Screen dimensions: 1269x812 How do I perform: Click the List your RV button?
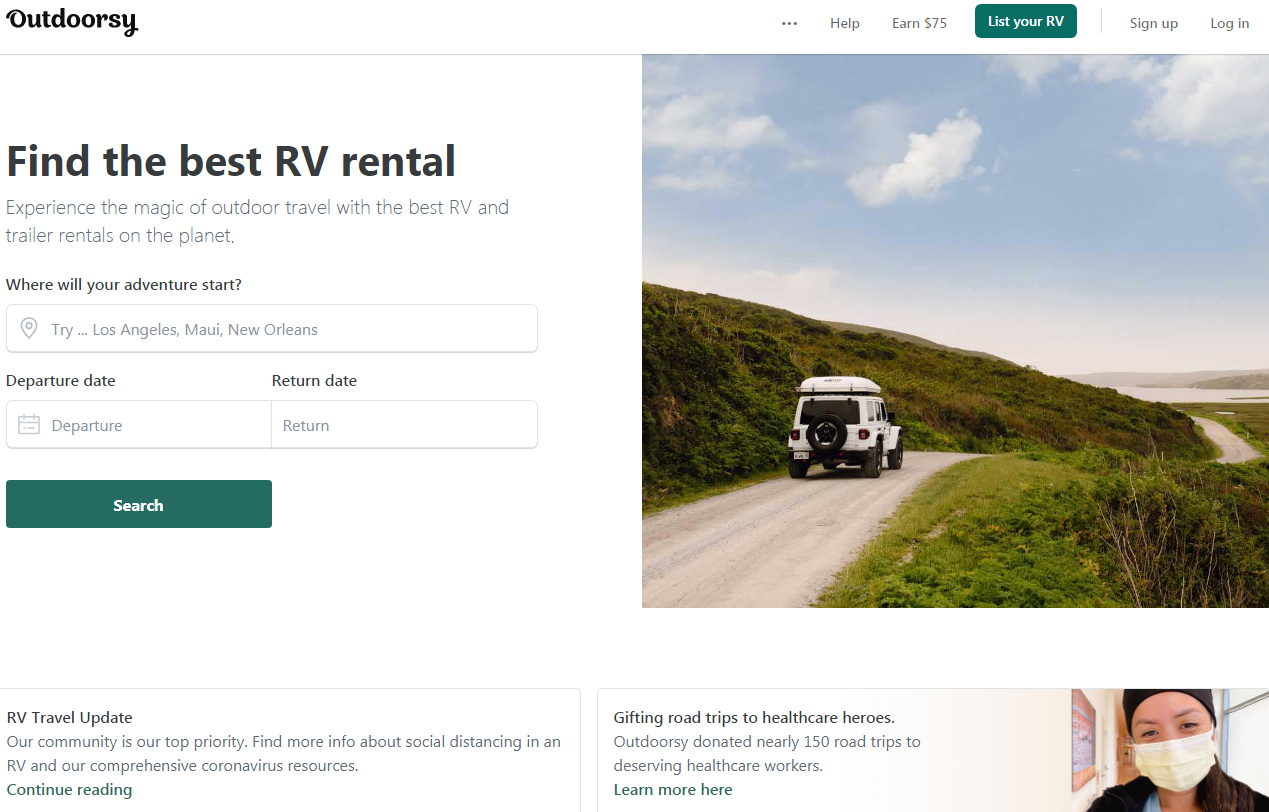(1026, 21)
